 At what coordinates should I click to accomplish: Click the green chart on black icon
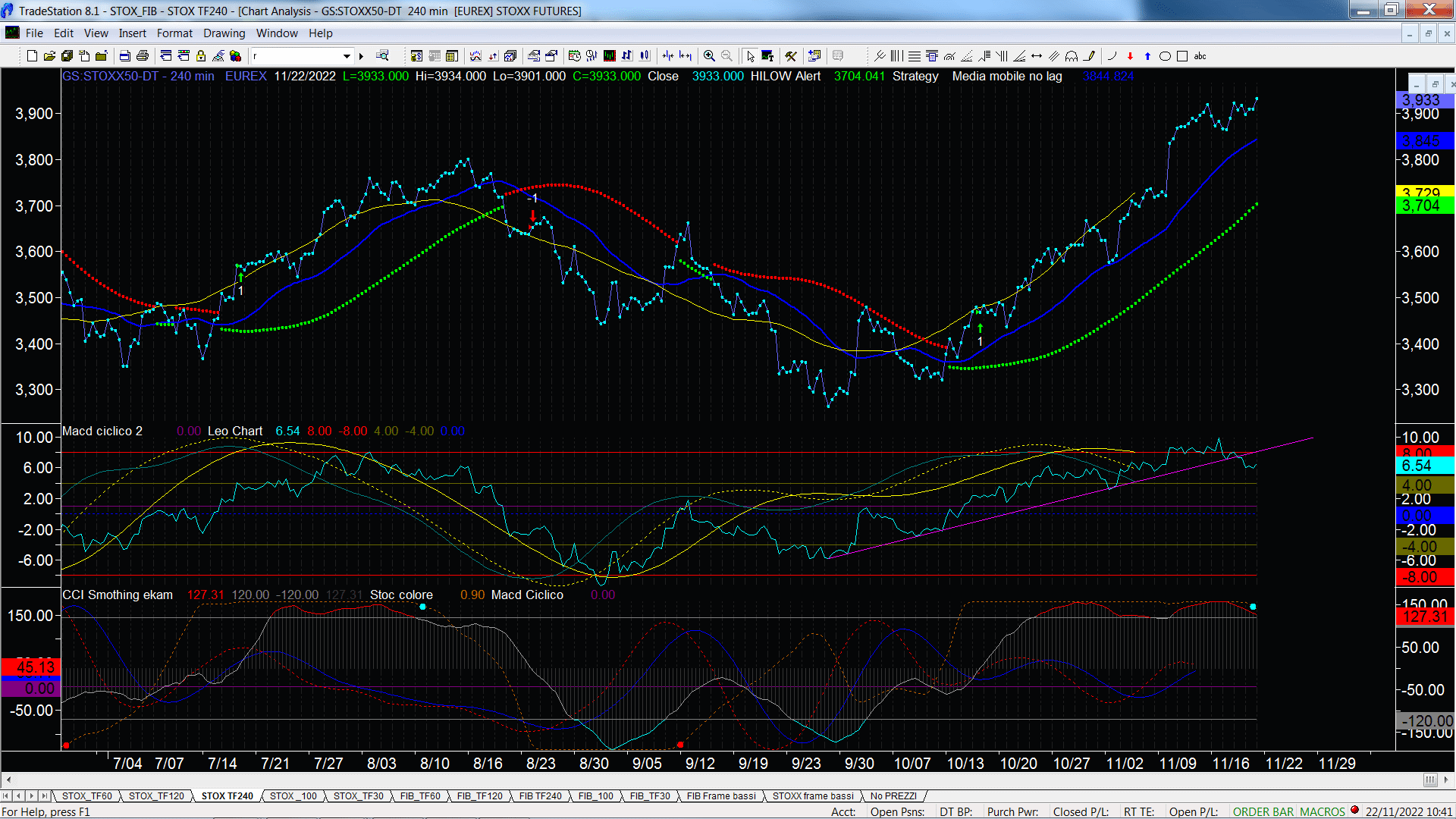point(609,56)
